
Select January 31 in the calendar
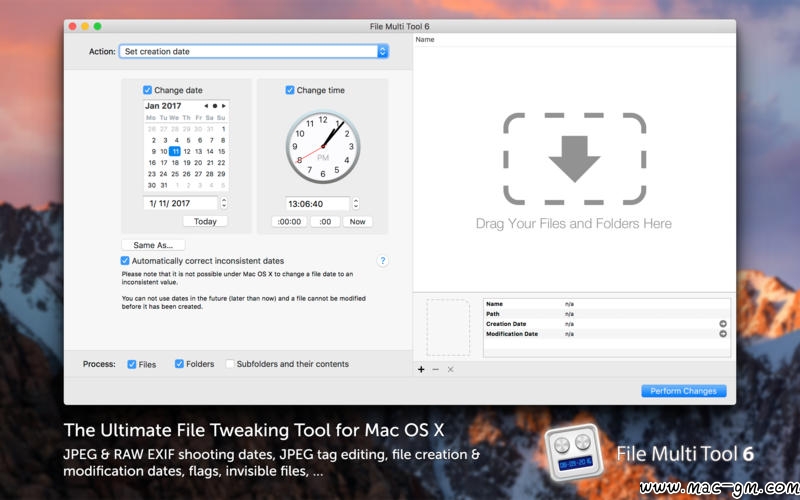pos(164,185)
